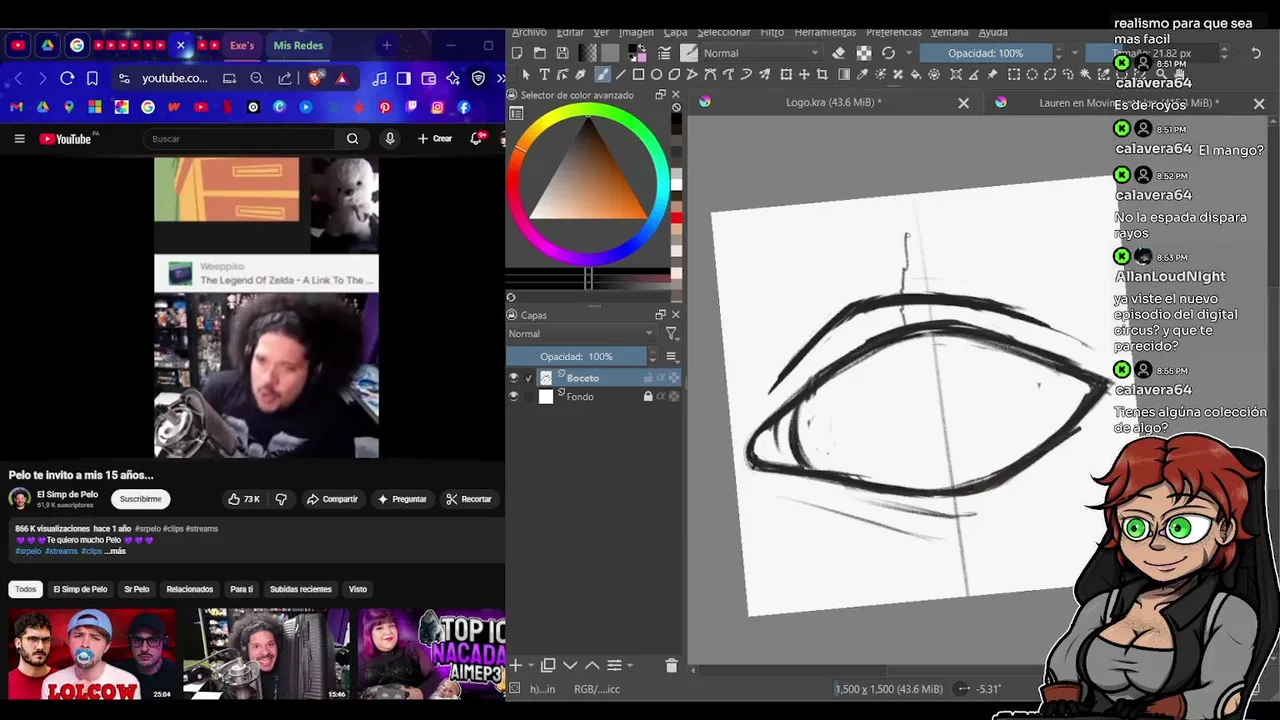Open the Archivo menu
Image resolution: width=1280 pixels, height=720 pixels.
pyautogui.click(x=529, y=32)
